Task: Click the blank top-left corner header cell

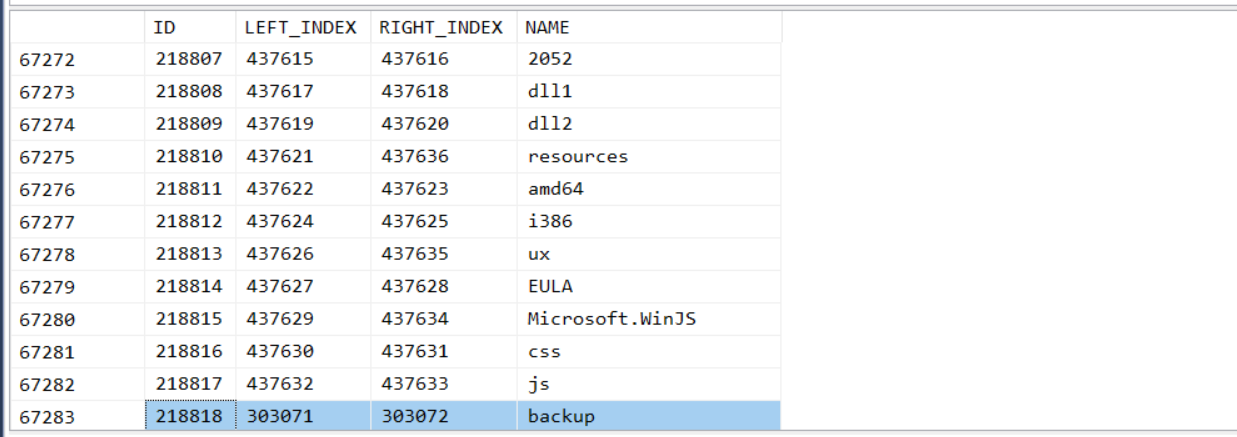Action: [x=73, y=28]
